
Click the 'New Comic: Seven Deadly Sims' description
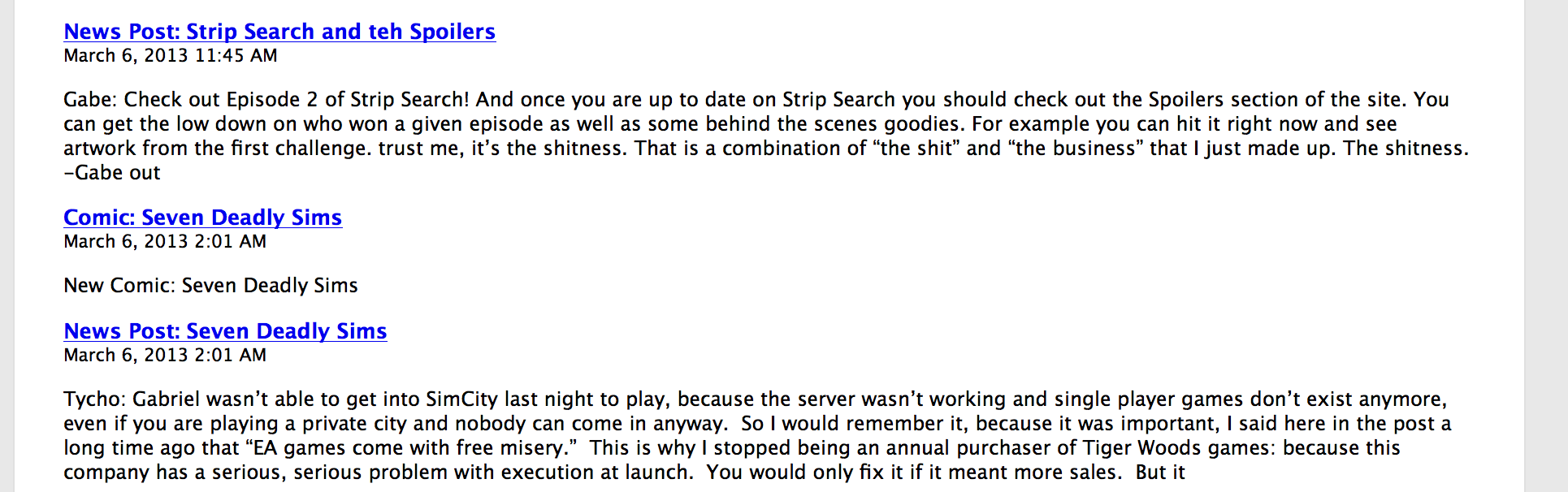[210, 286]
